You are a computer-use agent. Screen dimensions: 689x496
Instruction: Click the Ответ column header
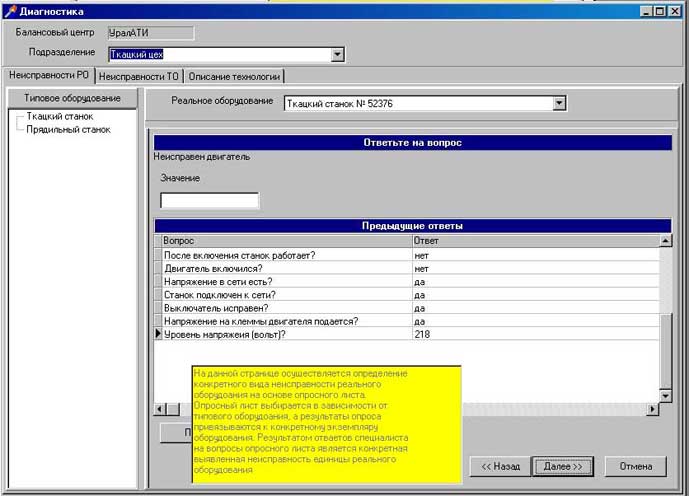coord(536,241)
